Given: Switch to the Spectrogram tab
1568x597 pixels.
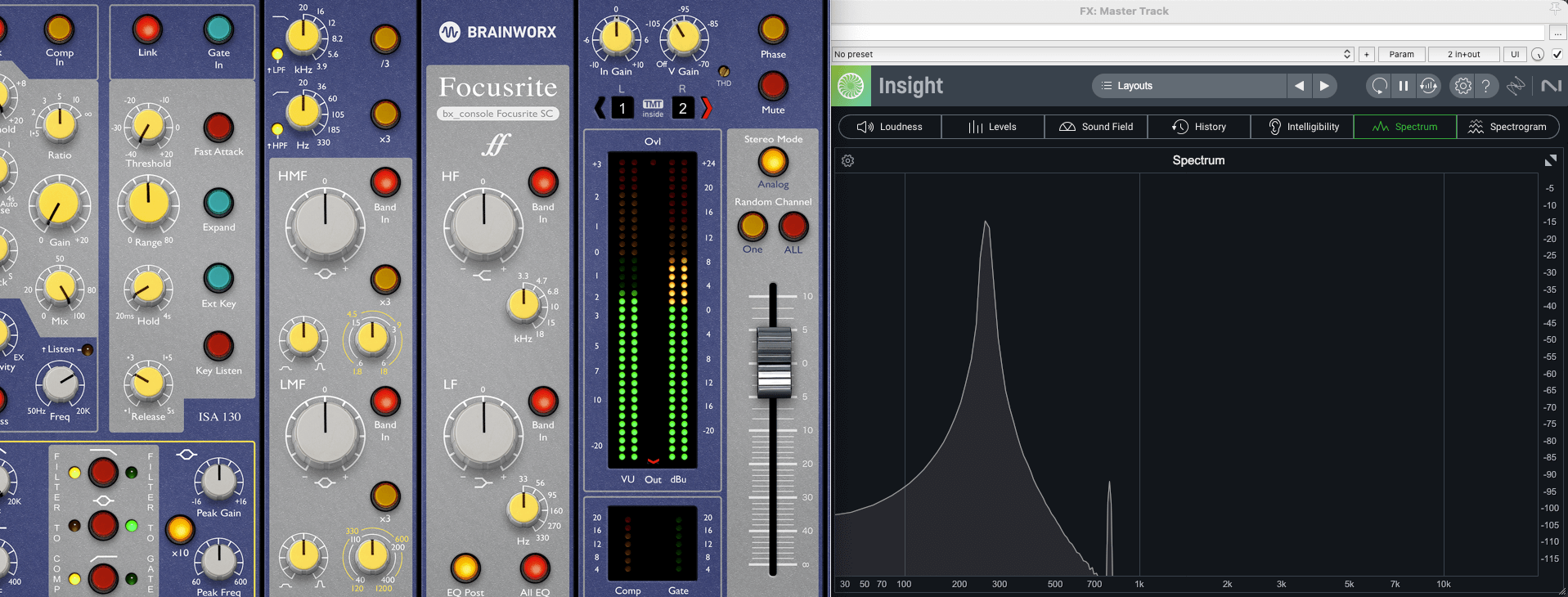Looking at the screenshot, I should pos(1507,127).
